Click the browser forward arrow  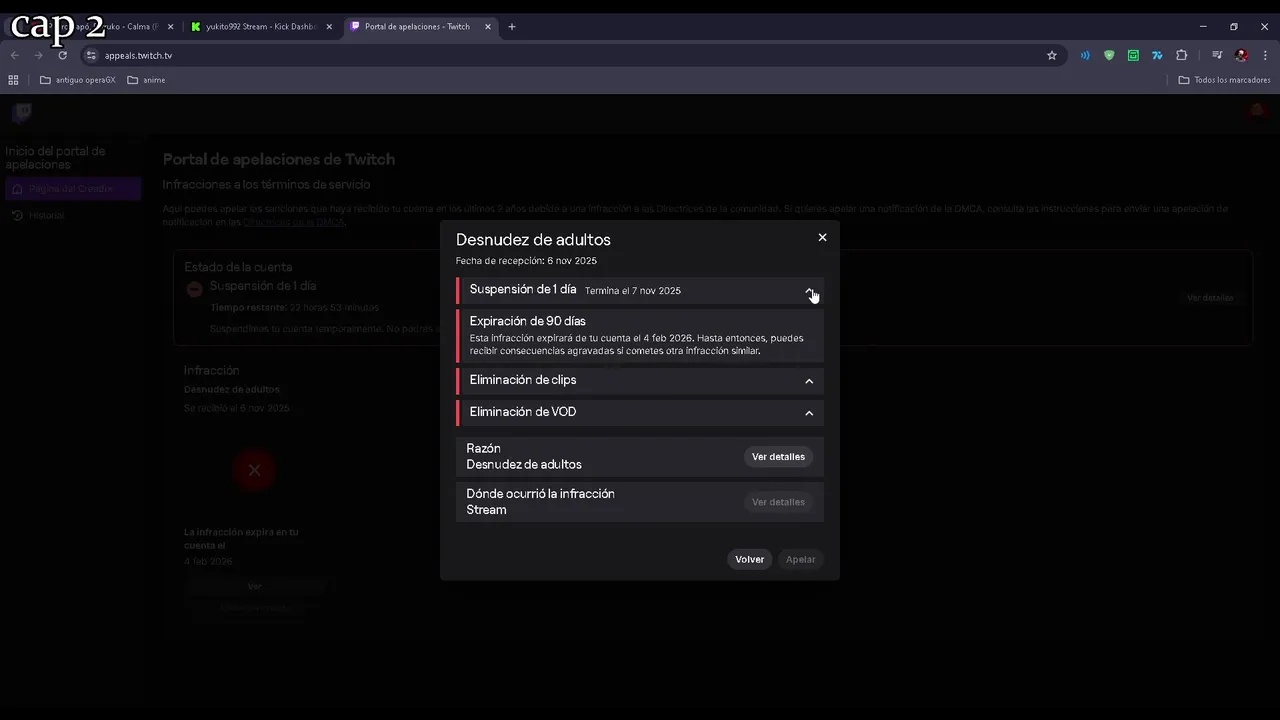click(38, 55)
